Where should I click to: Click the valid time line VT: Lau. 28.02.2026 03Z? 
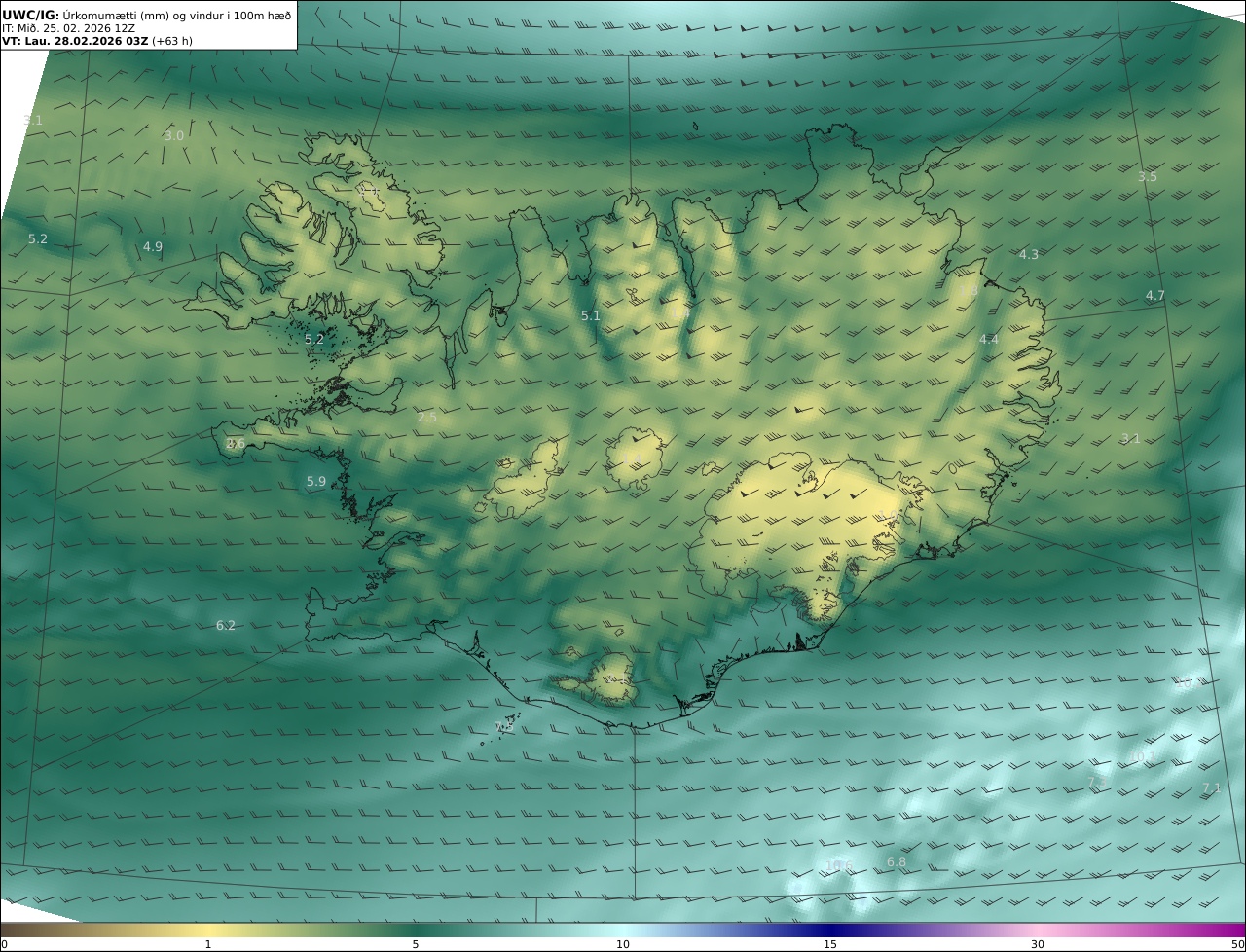pos(74,41)
